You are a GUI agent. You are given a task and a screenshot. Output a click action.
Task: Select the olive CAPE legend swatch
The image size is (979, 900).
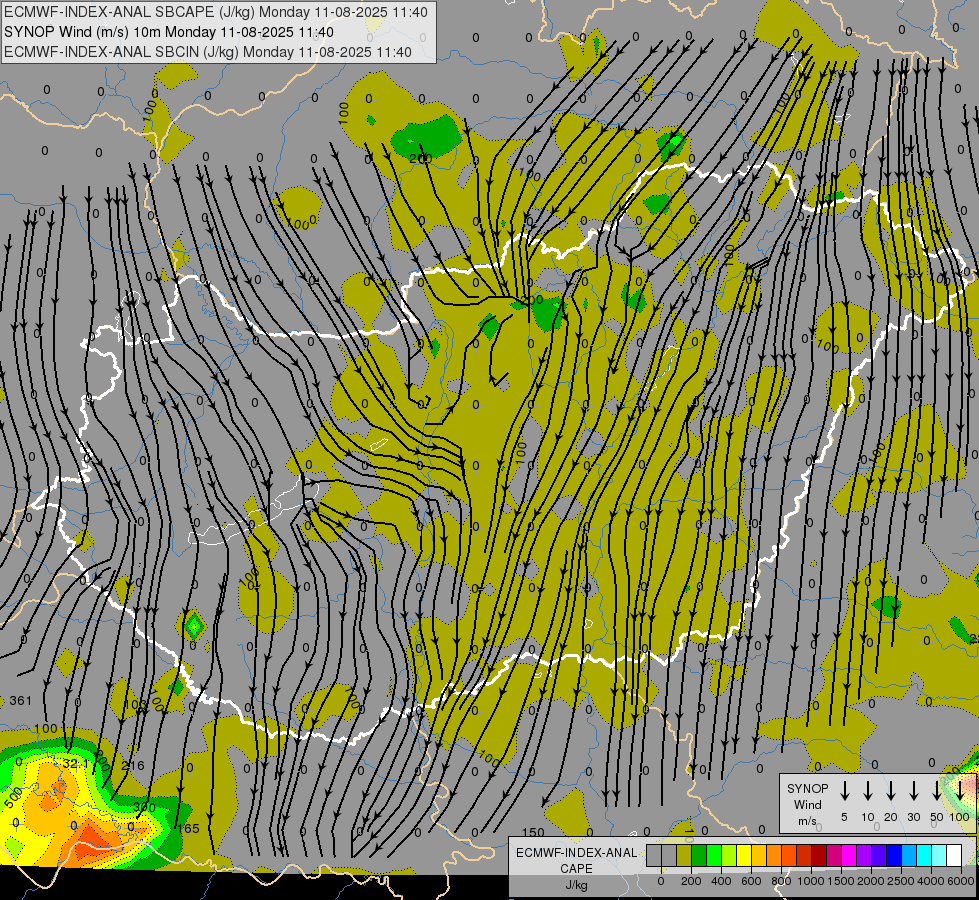tap(684, 855)
